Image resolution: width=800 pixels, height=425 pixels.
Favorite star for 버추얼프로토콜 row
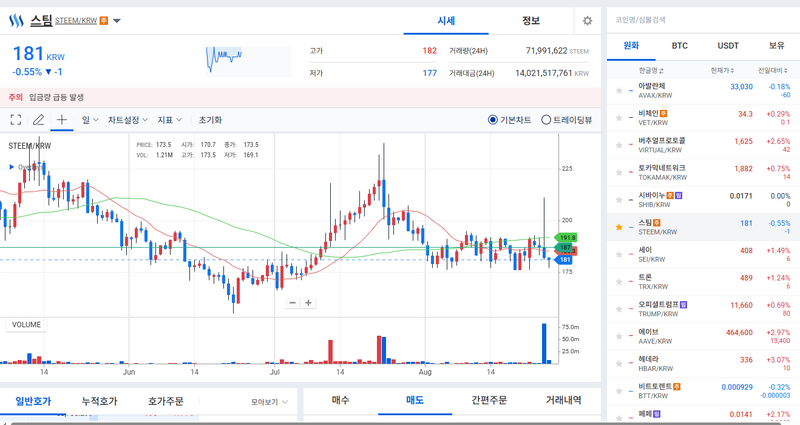pos(619,145)
